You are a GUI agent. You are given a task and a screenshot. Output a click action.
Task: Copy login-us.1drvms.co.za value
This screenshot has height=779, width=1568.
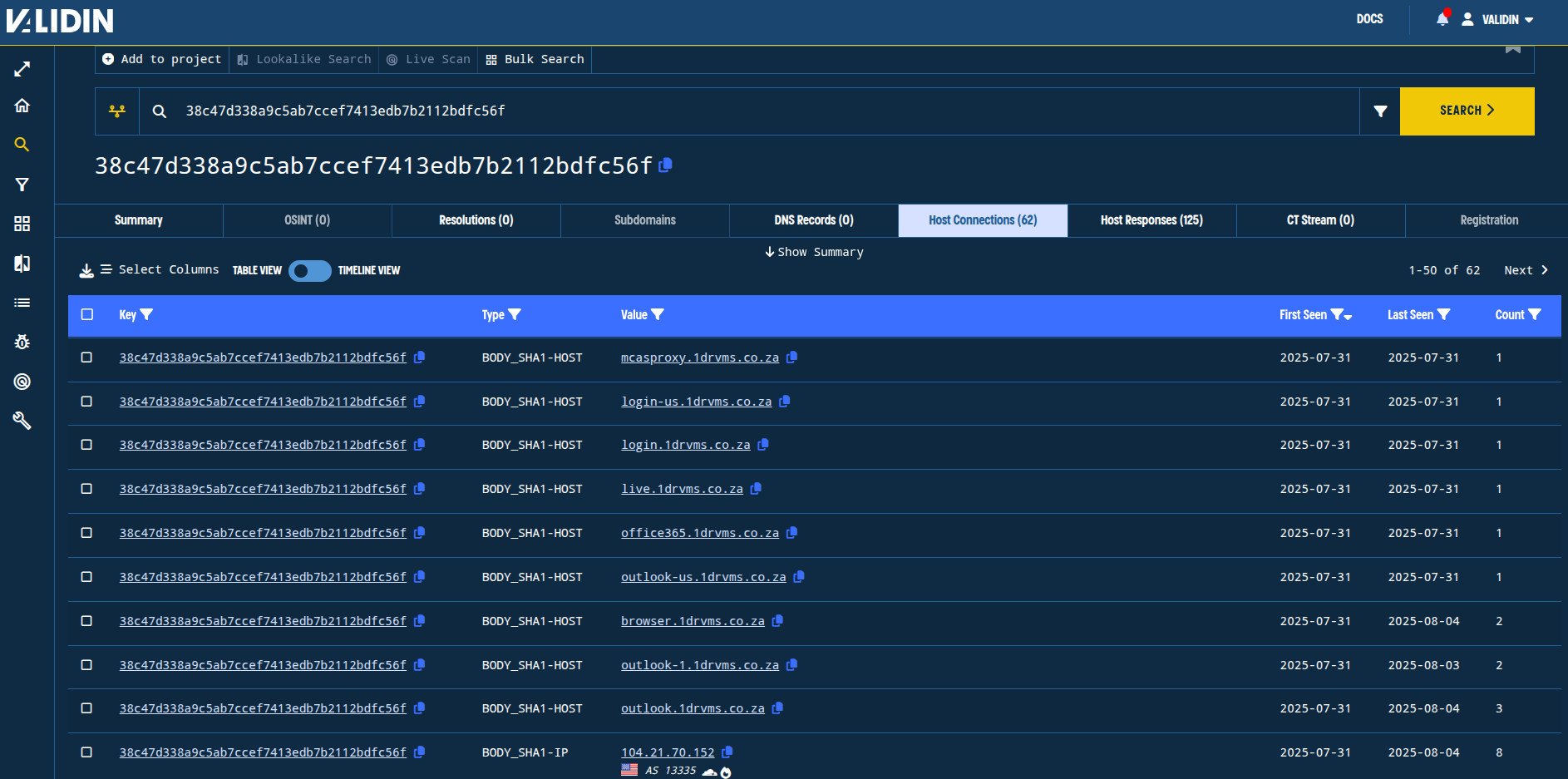click(784, 402)
